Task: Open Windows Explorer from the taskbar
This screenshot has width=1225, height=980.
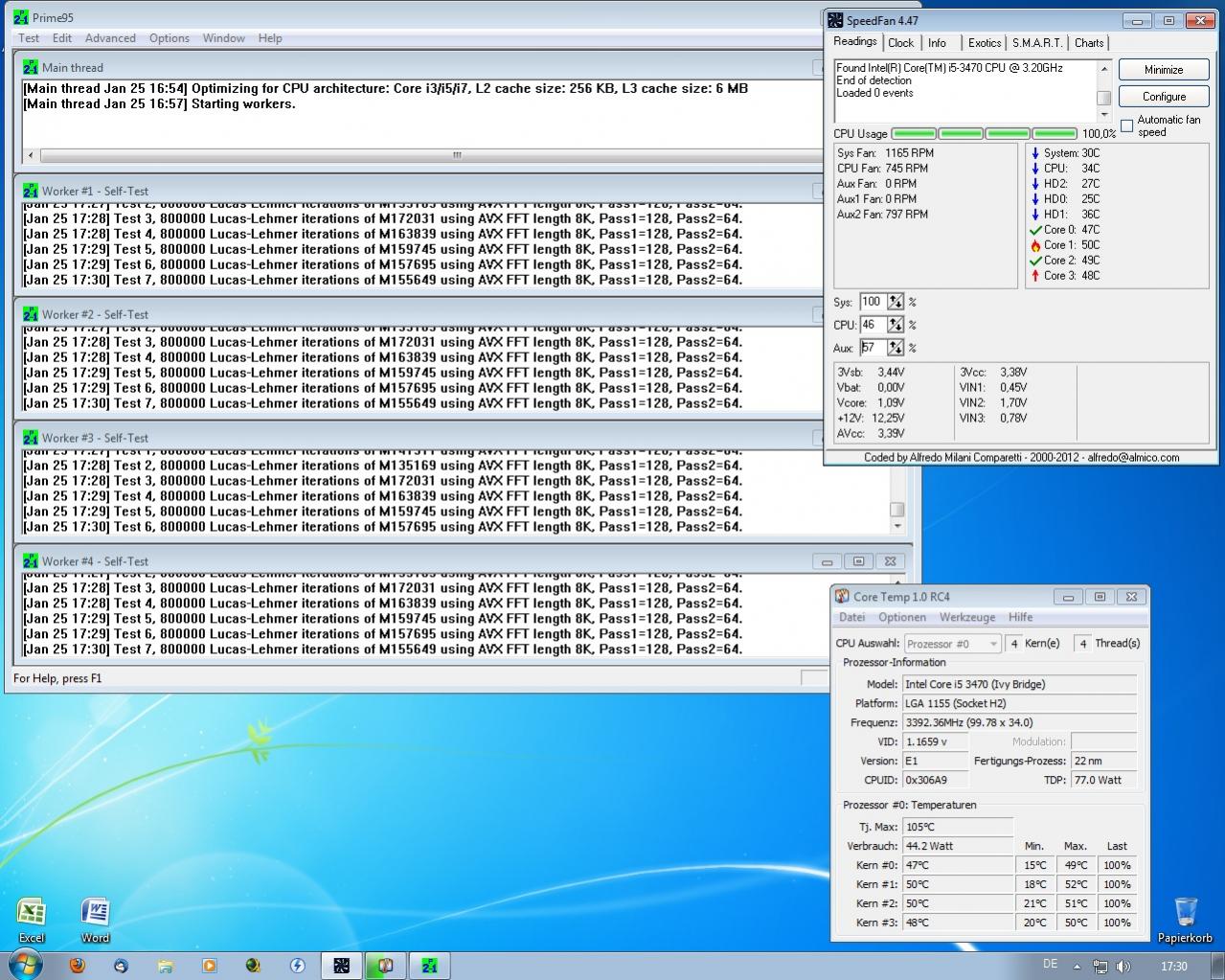Action: click(x=165, y=966)
